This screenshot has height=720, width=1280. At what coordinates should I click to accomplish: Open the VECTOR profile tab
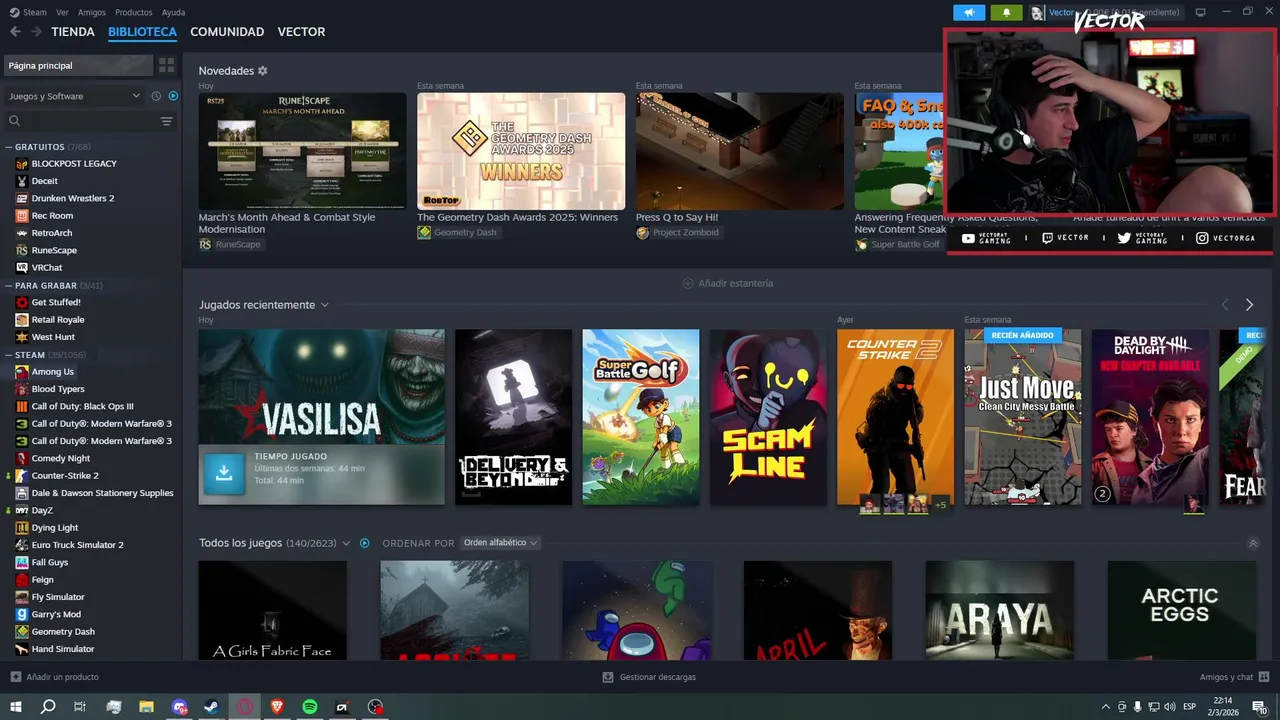pos(301,32)
